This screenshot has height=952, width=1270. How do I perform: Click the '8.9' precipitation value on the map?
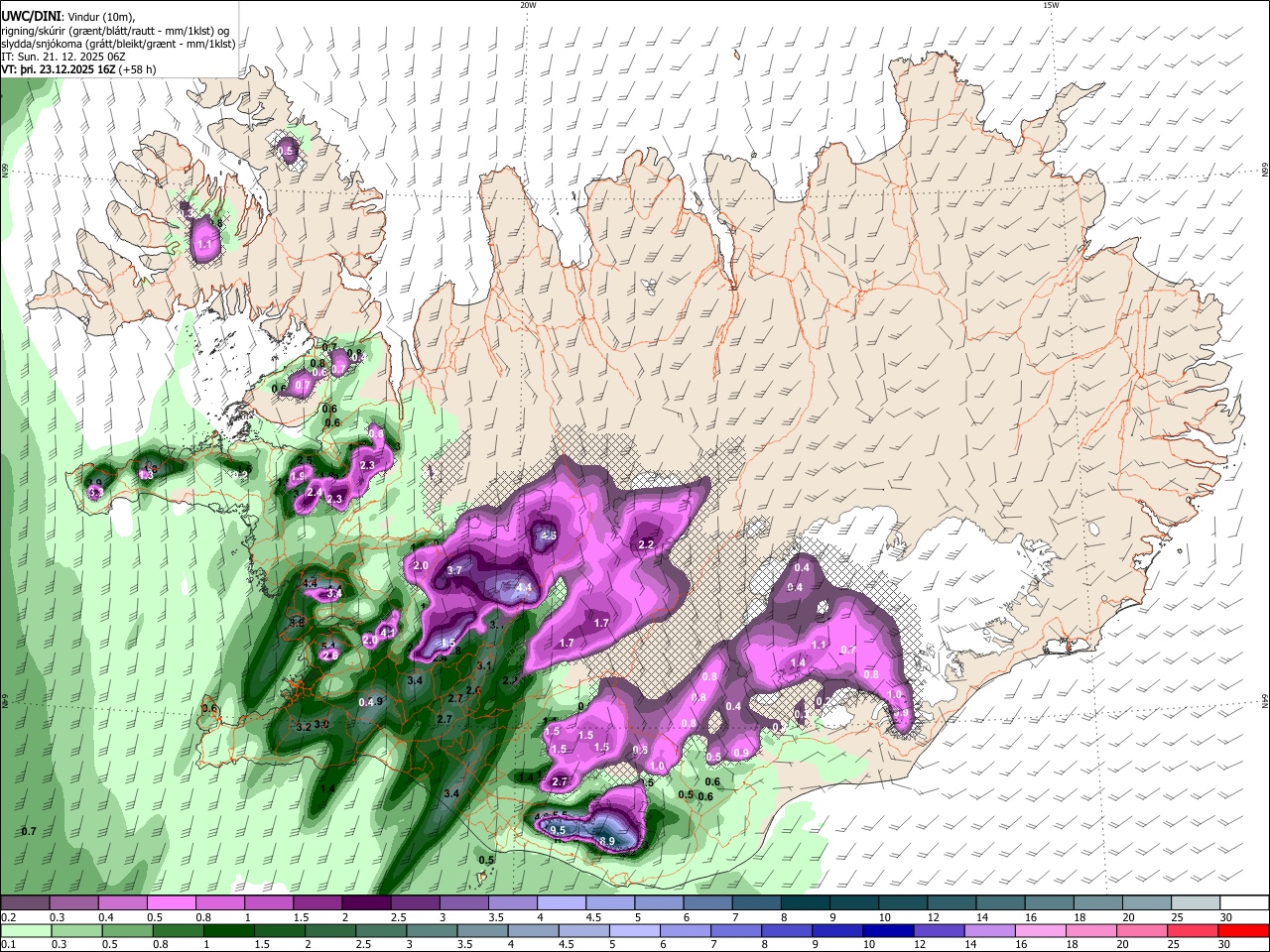click(608, 842)
